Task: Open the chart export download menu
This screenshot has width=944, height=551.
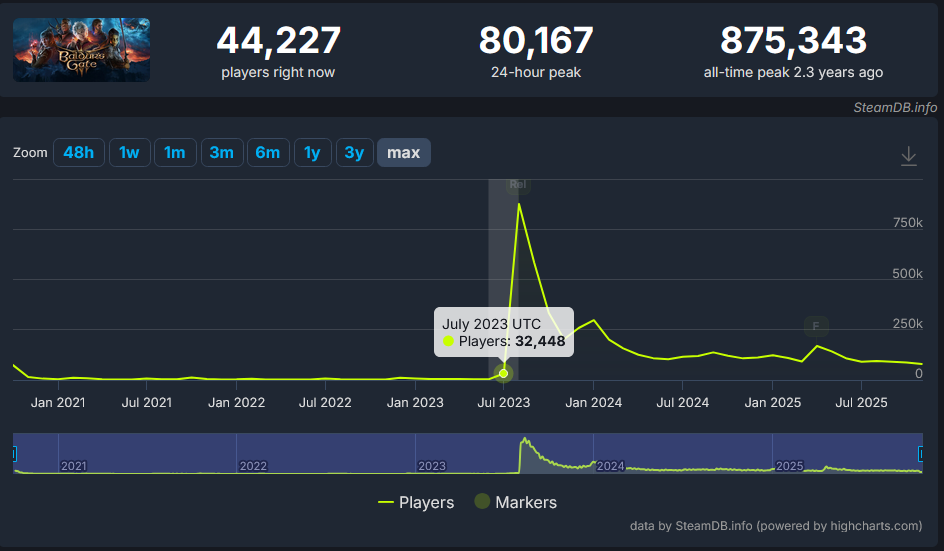Action: pyautogui.click(x=908, y=156)
